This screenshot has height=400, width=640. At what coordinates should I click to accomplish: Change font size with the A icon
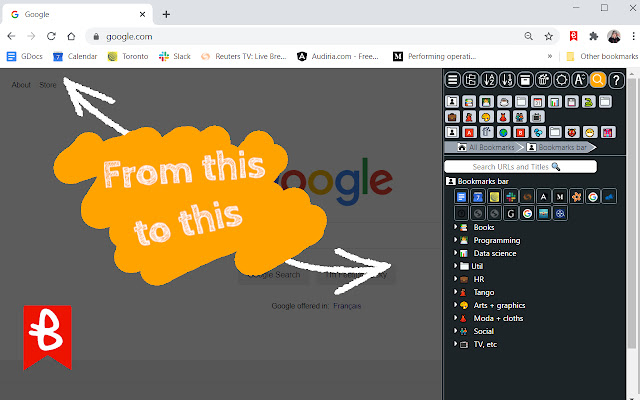(x=580, y=80)
